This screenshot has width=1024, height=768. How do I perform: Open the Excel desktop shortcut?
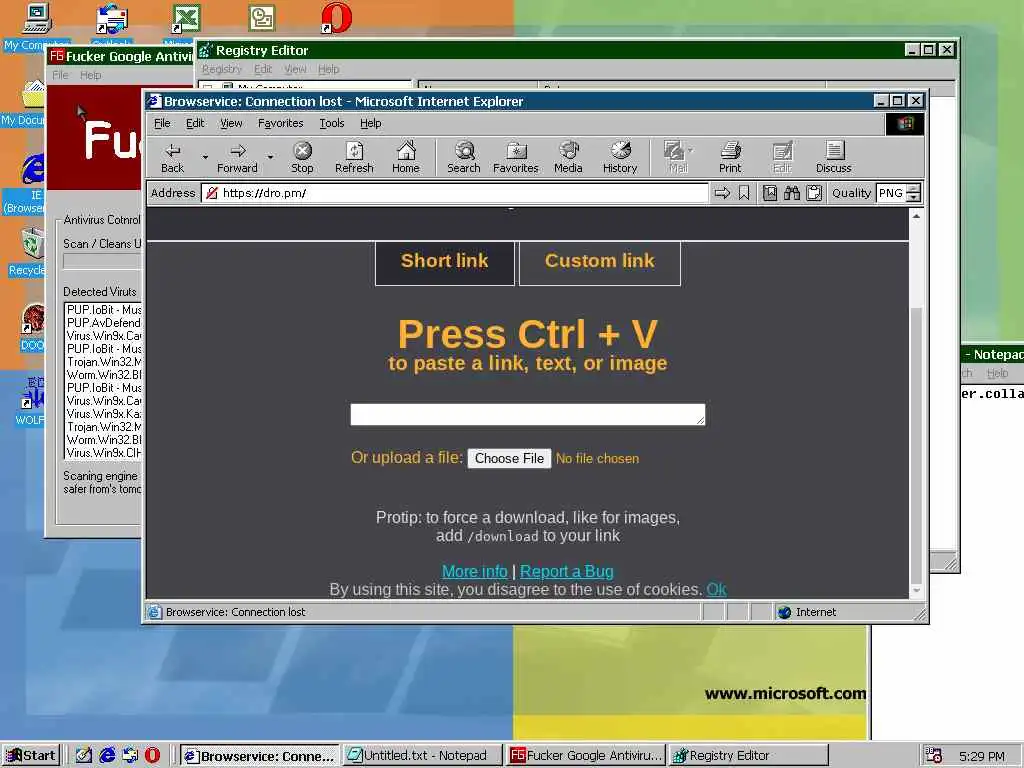pyautogui.click(x=185, y=18)
